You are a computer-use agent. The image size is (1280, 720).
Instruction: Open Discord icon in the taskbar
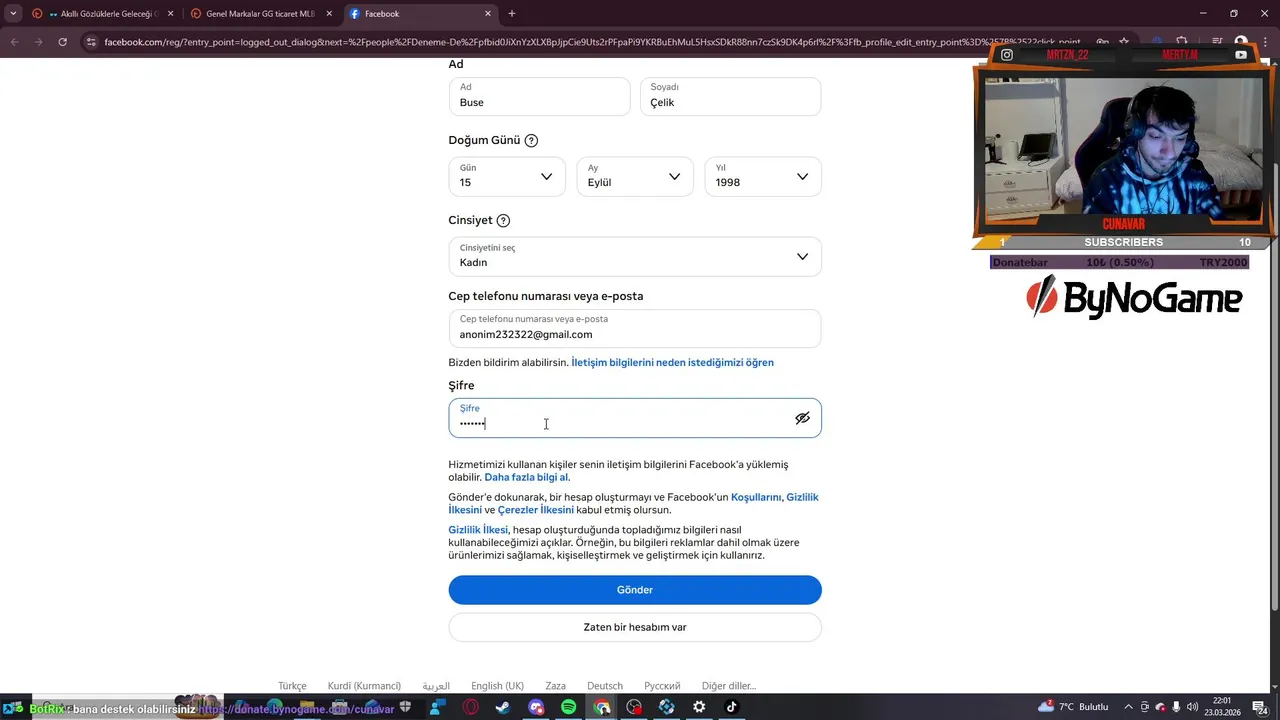[536, 707]
